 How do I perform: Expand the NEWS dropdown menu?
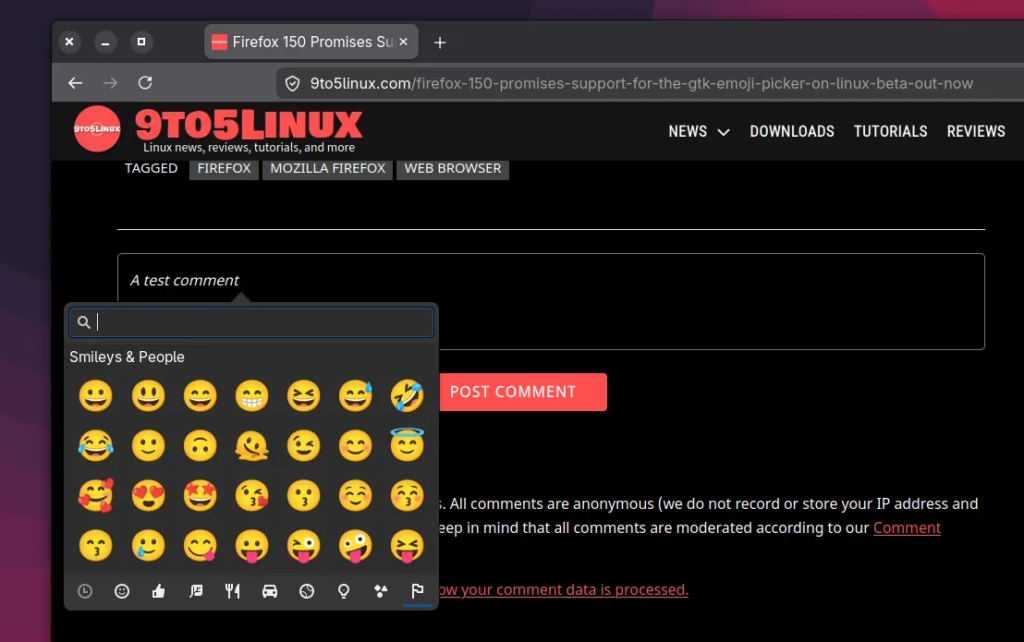[x=699, y=131]
